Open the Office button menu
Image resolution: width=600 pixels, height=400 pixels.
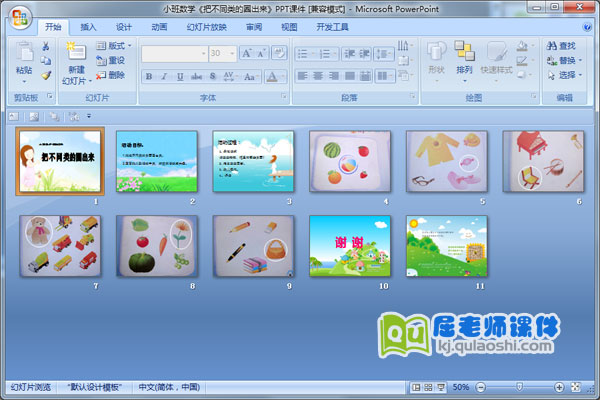point(20,18)
